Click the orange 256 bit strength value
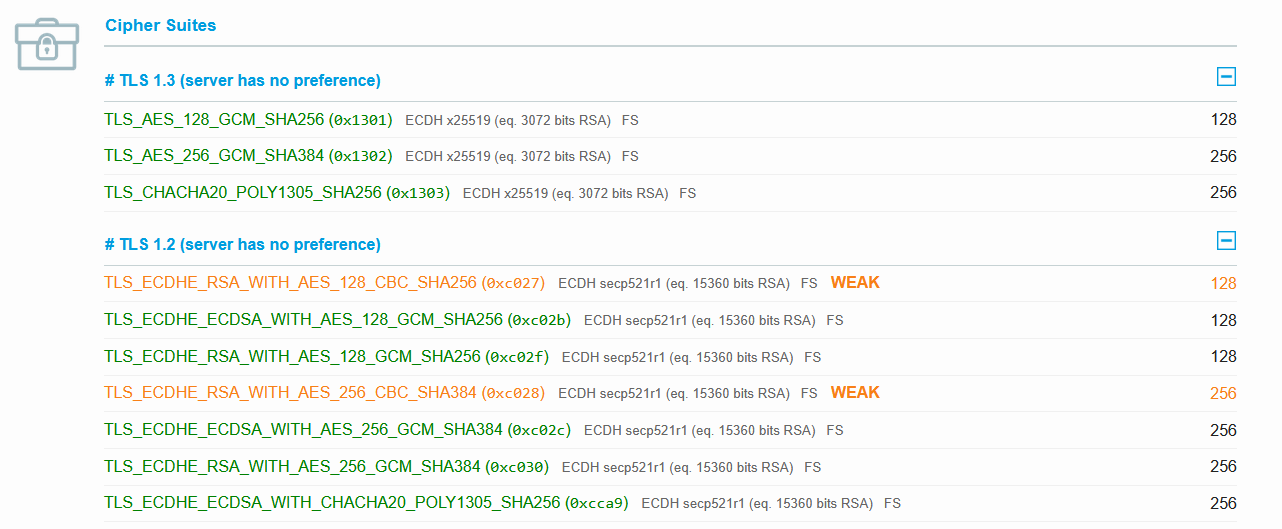This screenshot has width=1282, height=529. pos(1223,394)
